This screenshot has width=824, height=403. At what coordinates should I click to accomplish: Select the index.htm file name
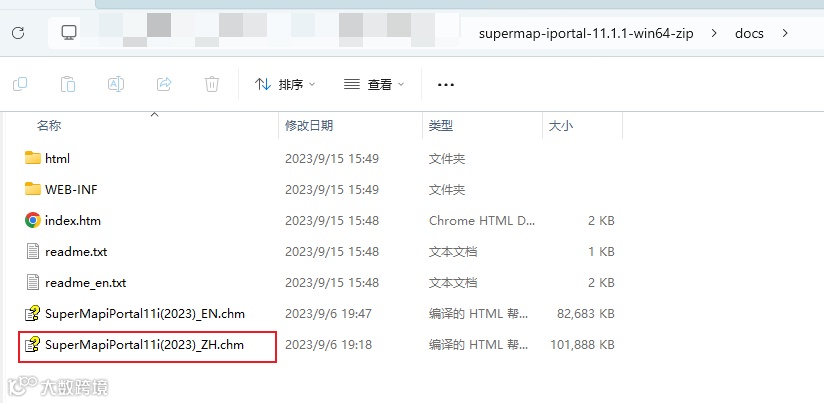(x=73, y=221)
